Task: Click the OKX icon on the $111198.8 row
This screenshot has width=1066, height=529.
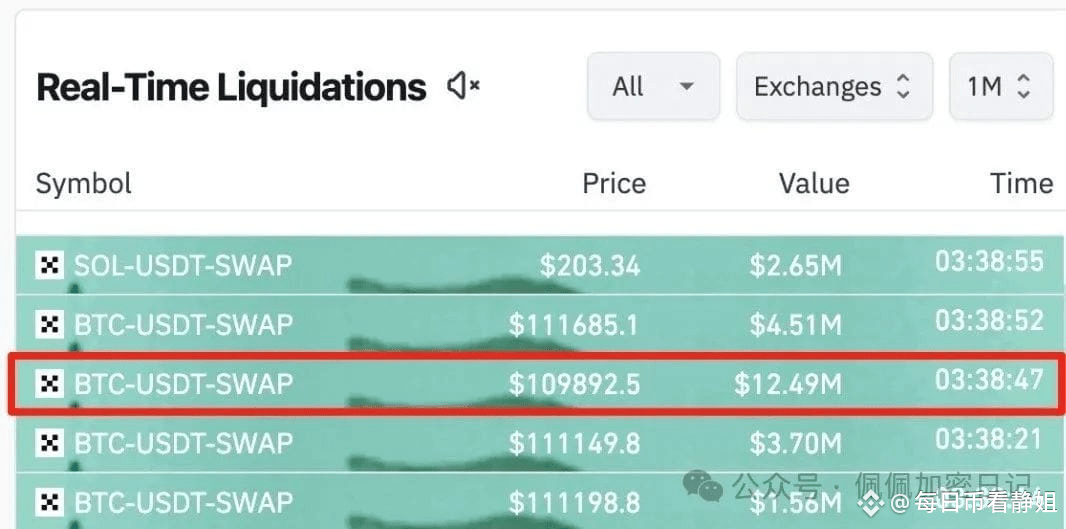Action: pyautogui.click(x=50, y=502)
